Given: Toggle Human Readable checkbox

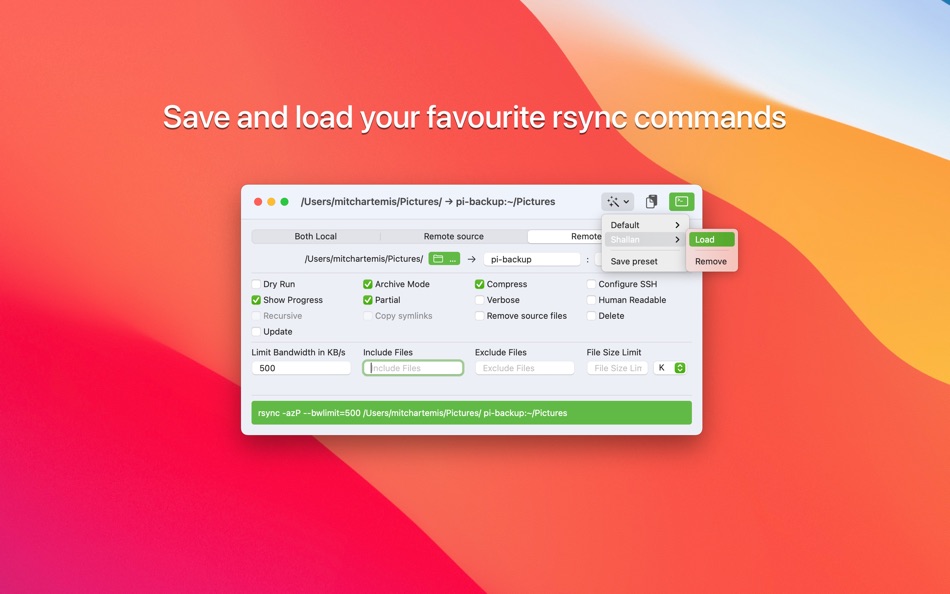Looking at the screenshot, I should tap(591, 299).
